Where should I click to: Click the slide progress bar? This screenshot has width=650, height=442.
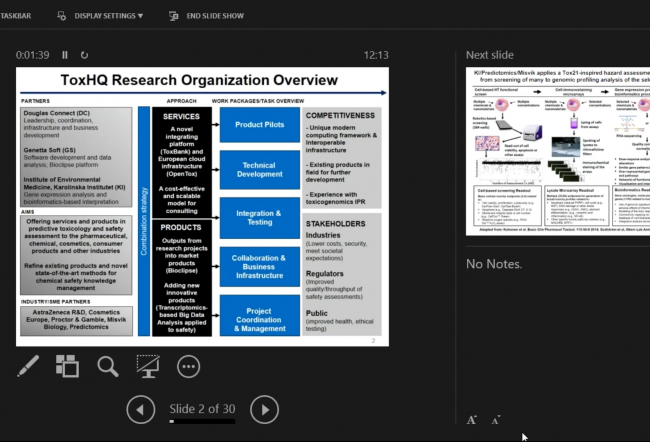pyautogui.click(x=202, y=421)
